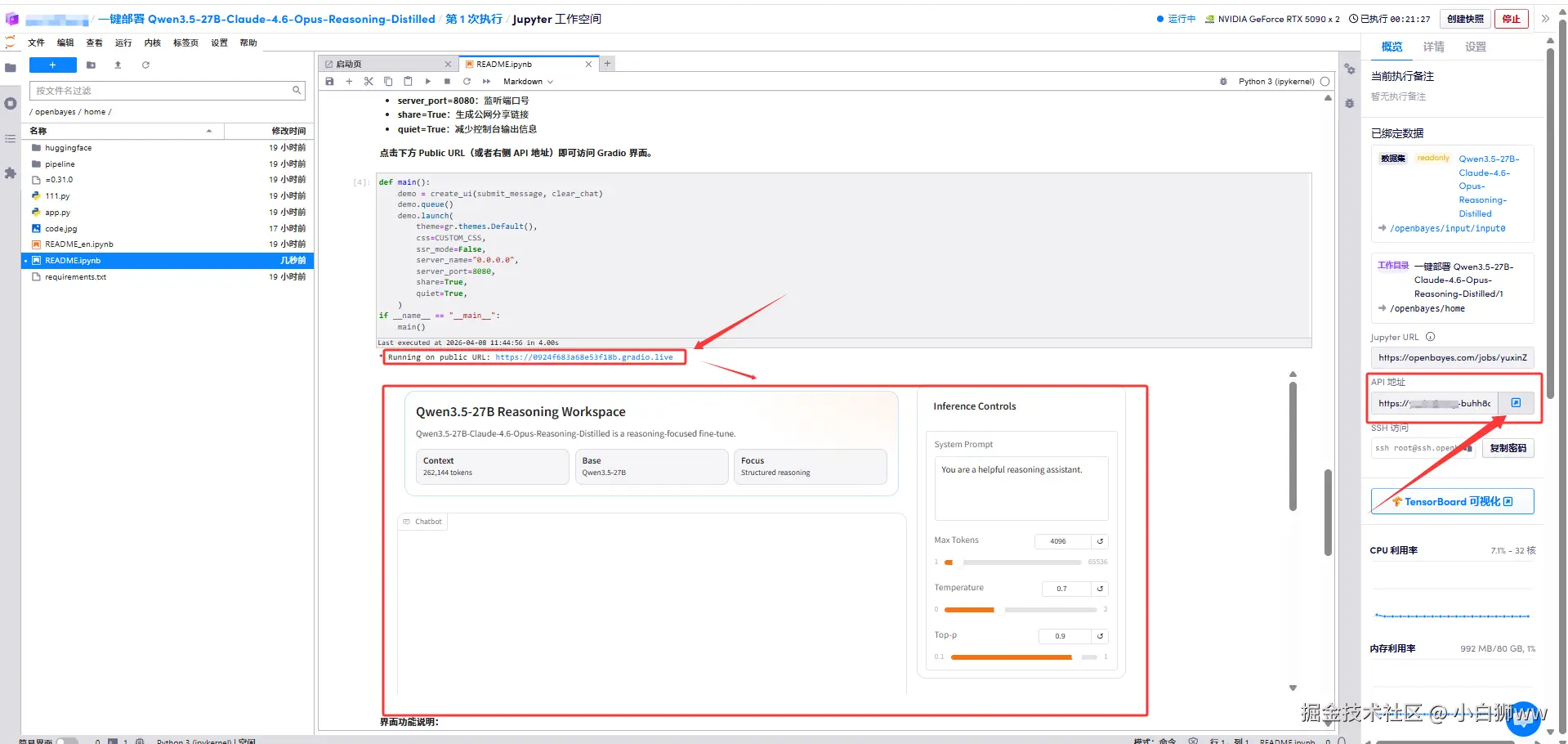Switch to the 设置 tab in right panel
The width and height of the screenshot is (1568, 744).
tap(1476, 47)
